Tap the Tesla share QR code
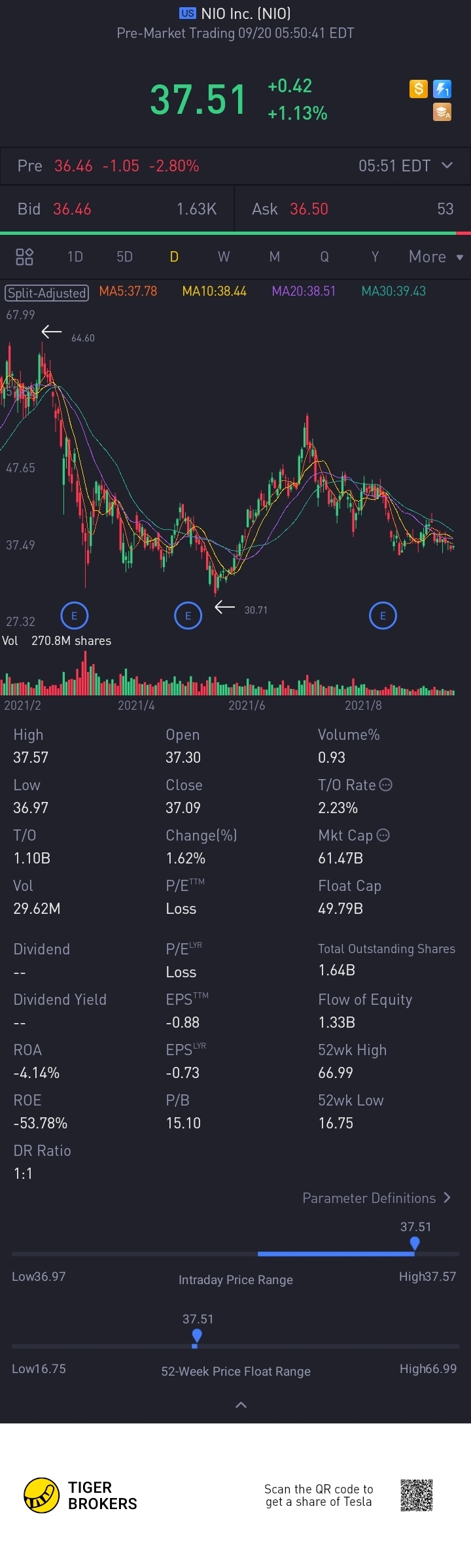Screen dimensions: 471x1568 tap(417, 1495)
